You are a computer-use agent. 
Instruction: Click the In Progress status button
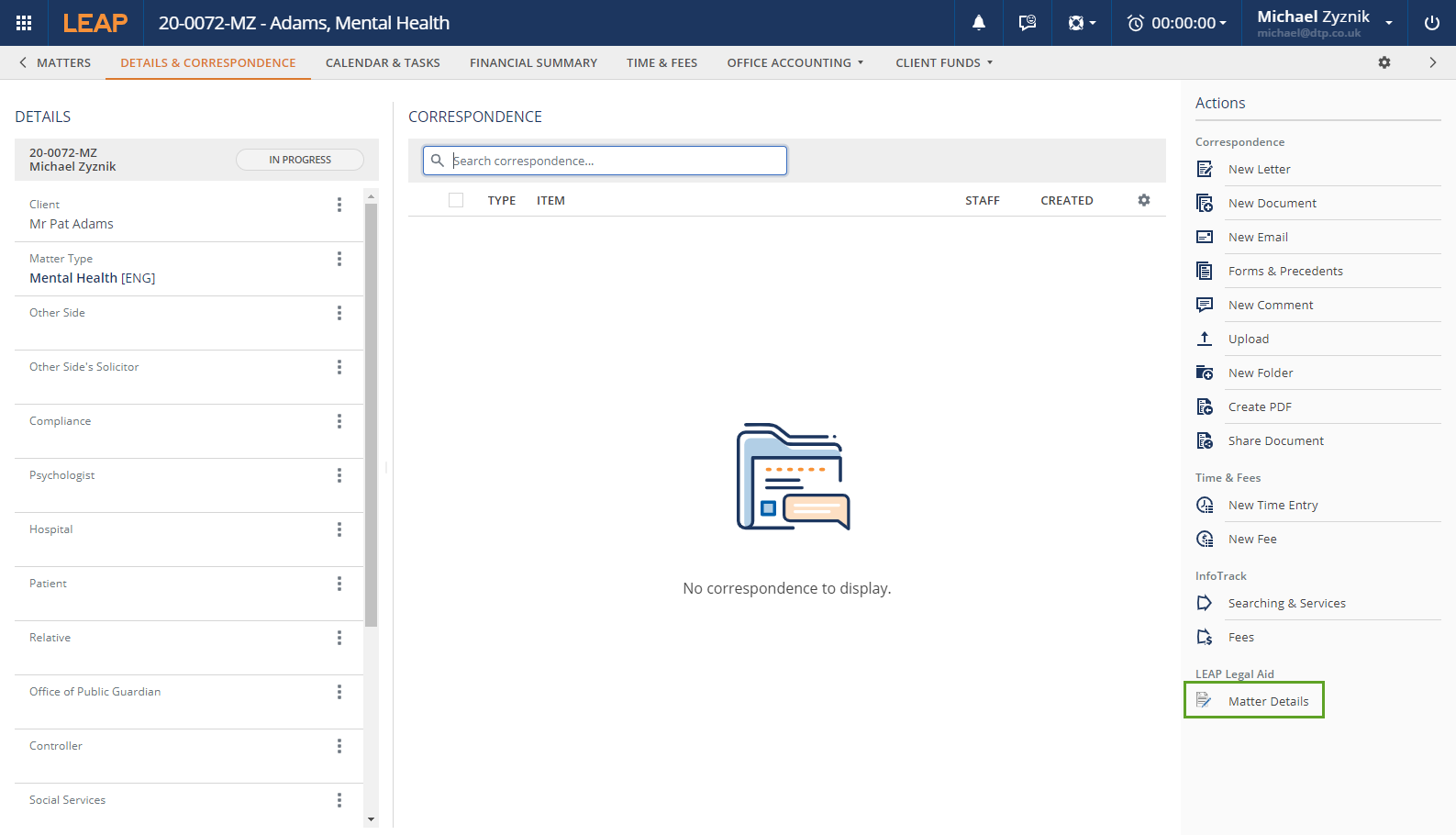pyautogui.click(x=300, y=160)
